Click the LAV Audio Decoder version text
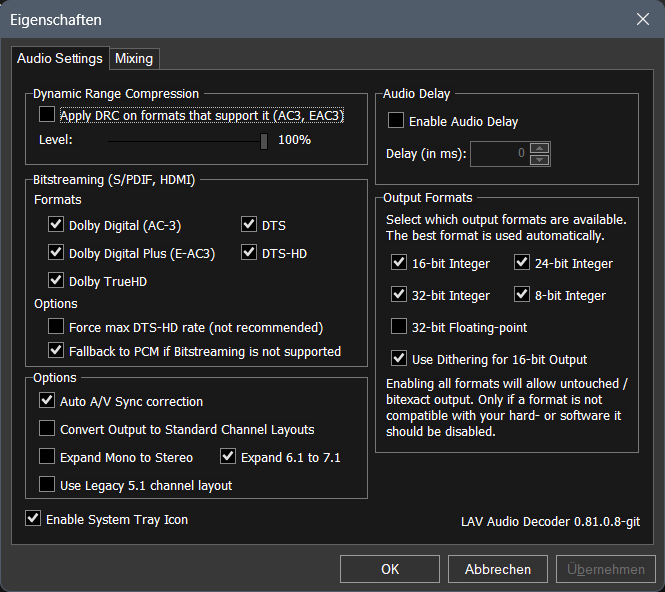 [550, 522]
